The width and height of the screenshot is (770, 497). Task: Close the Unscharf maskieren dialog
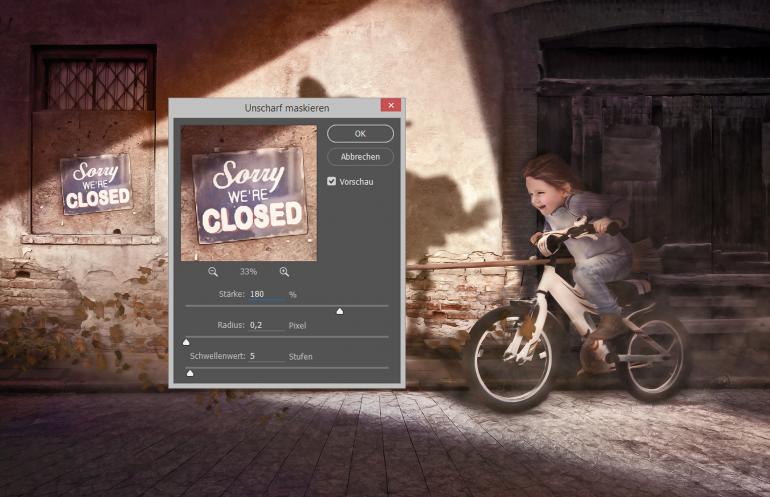(391, 105)
